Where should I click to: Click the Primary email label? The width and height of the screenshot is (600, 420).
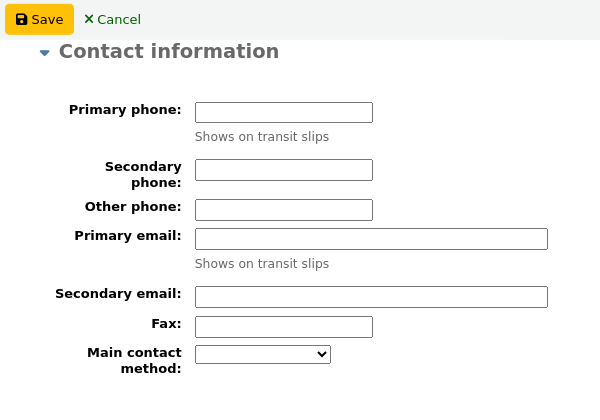[128, 235]
